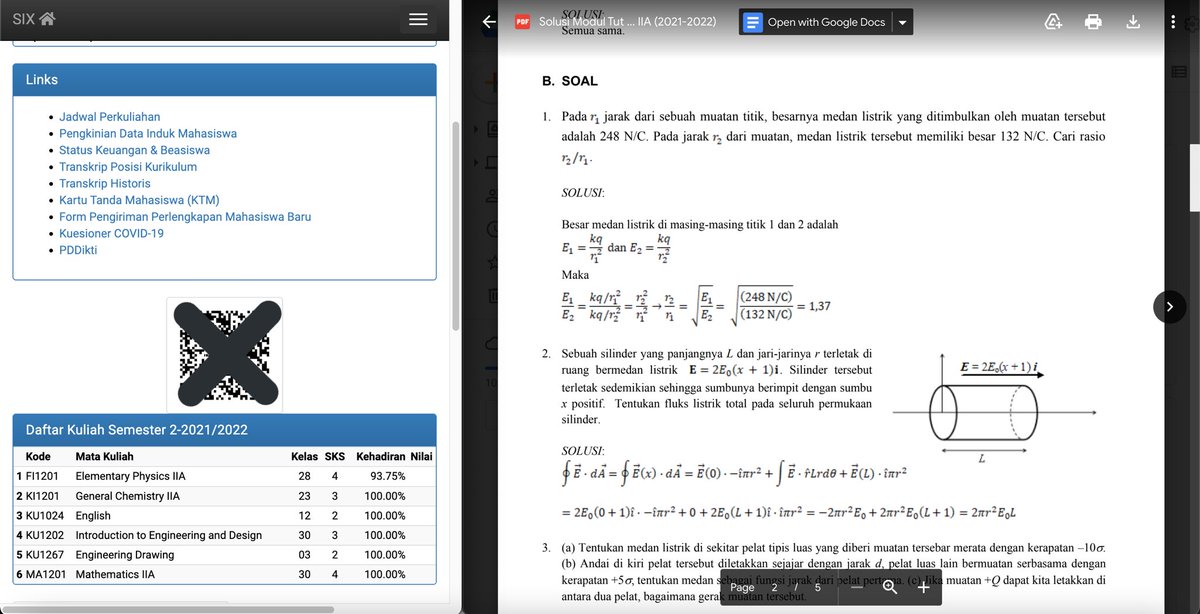Open Pengkinian Data Induk Mahasiswa link
The image size is (1200, 614).
[x=148, y=133]
